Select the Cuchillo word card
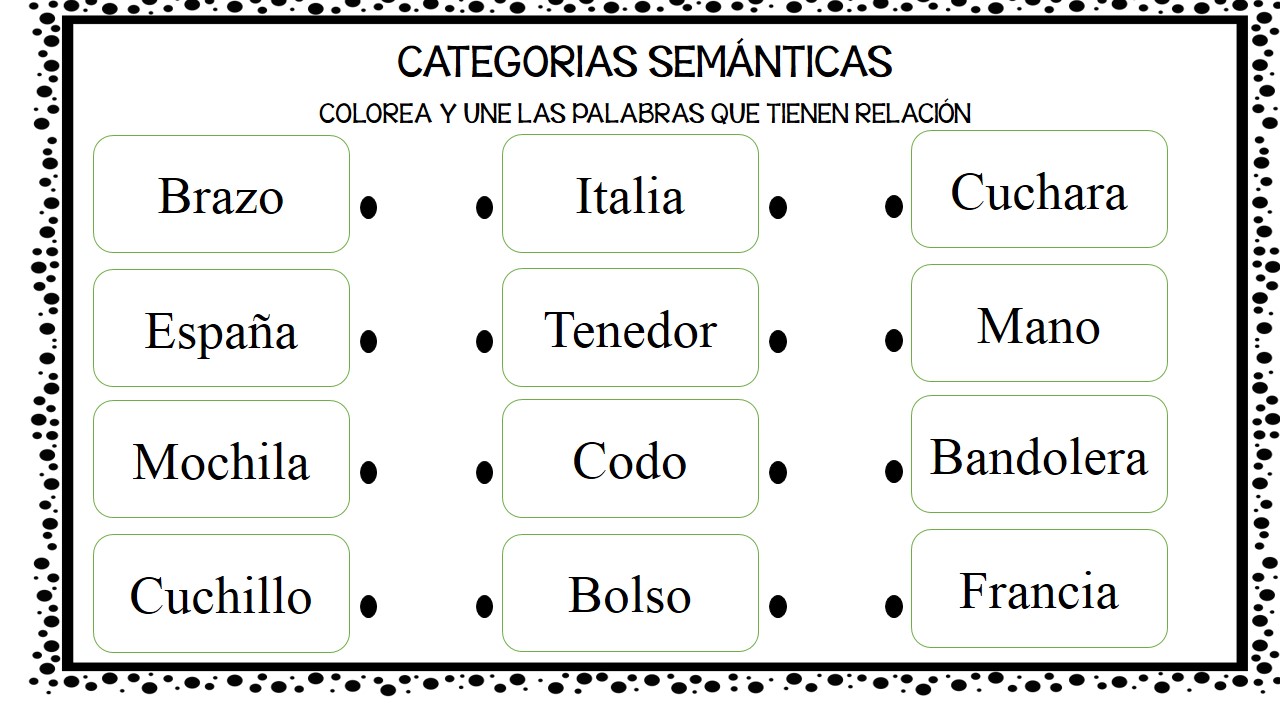 pyautogui.click(x=221, y=593)
